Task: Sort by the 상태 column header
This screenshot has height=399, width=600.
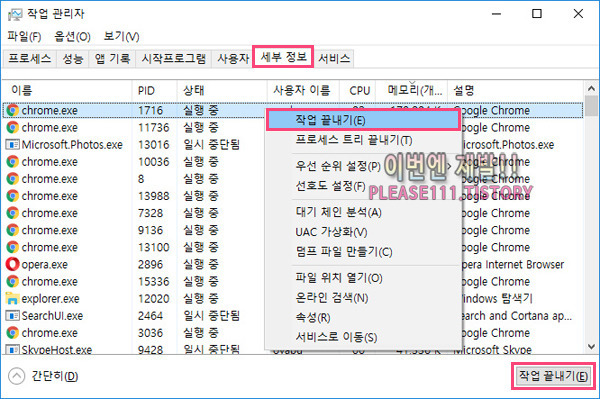Action: pos(222,91)
